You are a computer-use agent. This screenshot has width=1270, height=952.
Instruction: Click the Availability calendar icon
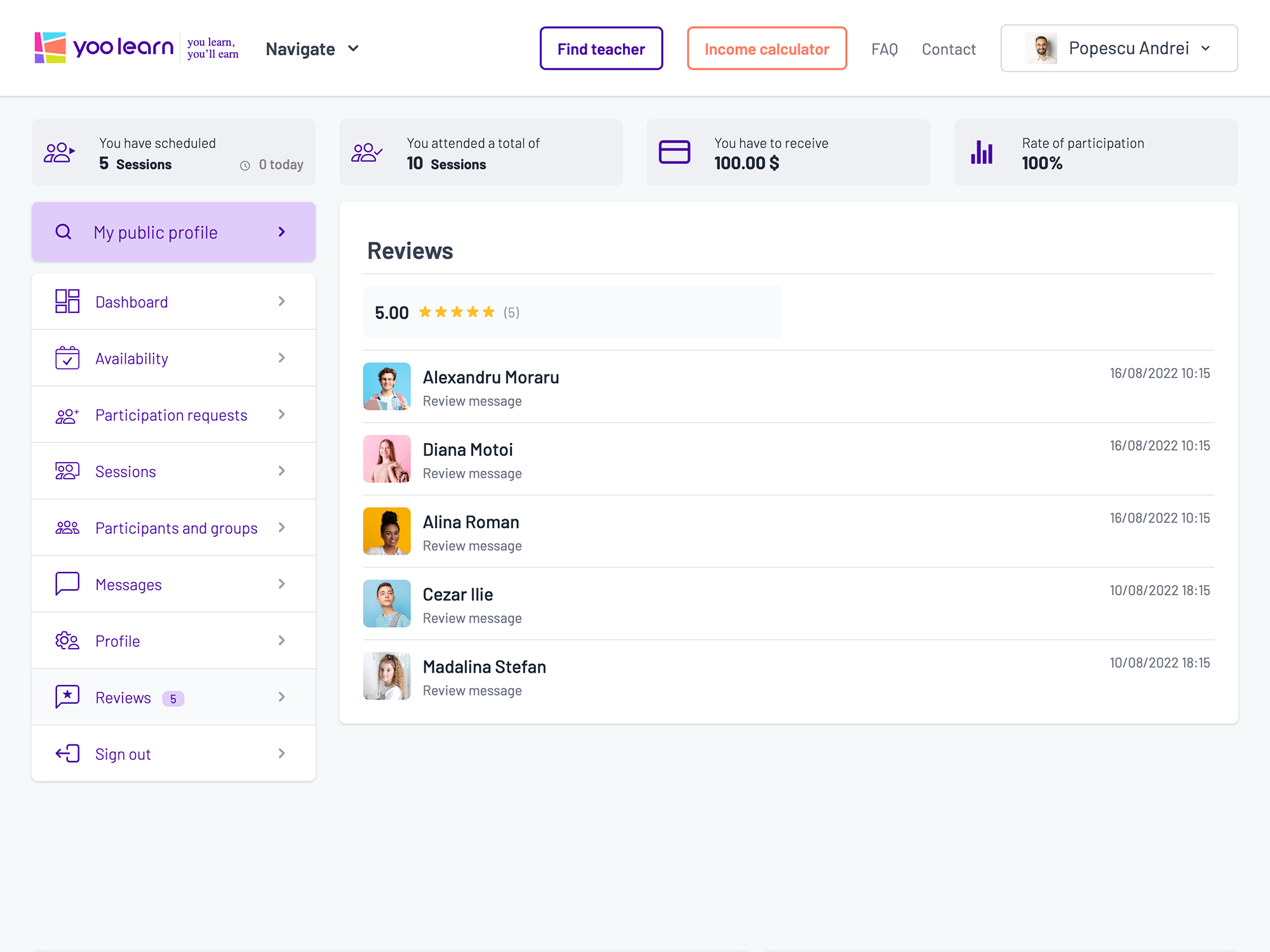pos(67,358)
